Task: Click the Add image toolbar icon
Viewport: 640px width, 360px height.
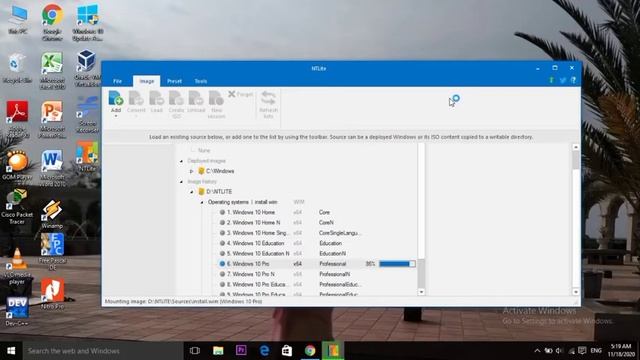Action: (x=116, y=99)
